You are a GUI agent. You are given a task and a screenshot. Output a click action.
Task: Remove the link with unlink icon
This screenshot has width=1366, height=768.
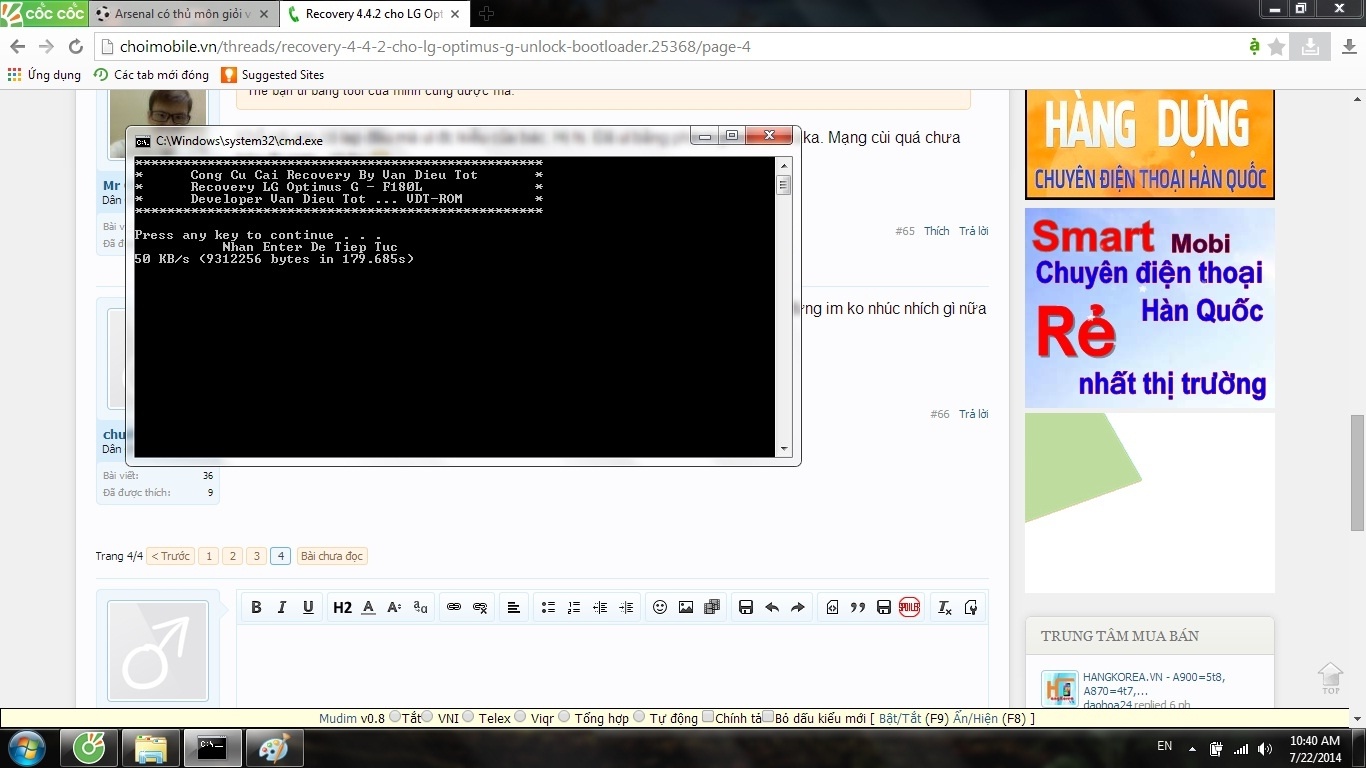tap(480, 607)
